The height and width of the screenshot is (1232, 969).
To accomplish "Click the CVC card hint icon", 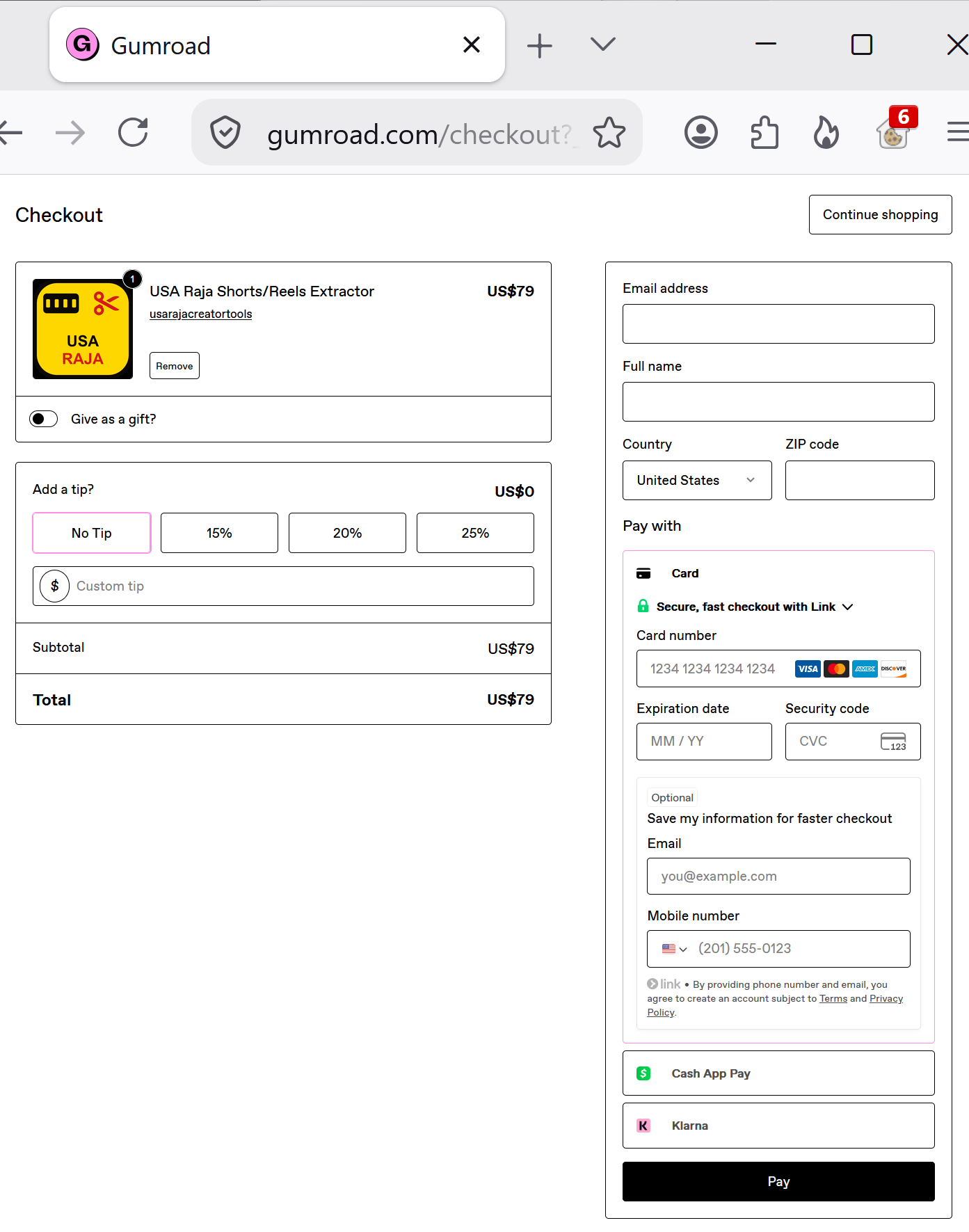I will click(x=893, y=742).
